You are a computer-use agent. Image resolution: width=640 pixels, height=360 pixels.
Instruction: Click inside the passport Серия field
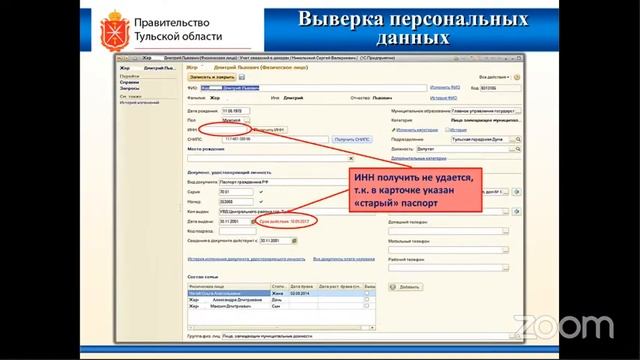[236, 192]
